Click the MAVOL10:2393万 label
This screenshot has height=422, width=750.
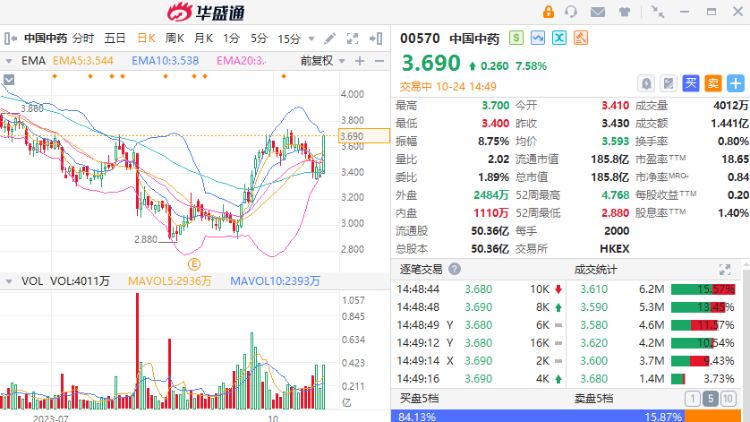pos(275,281)
